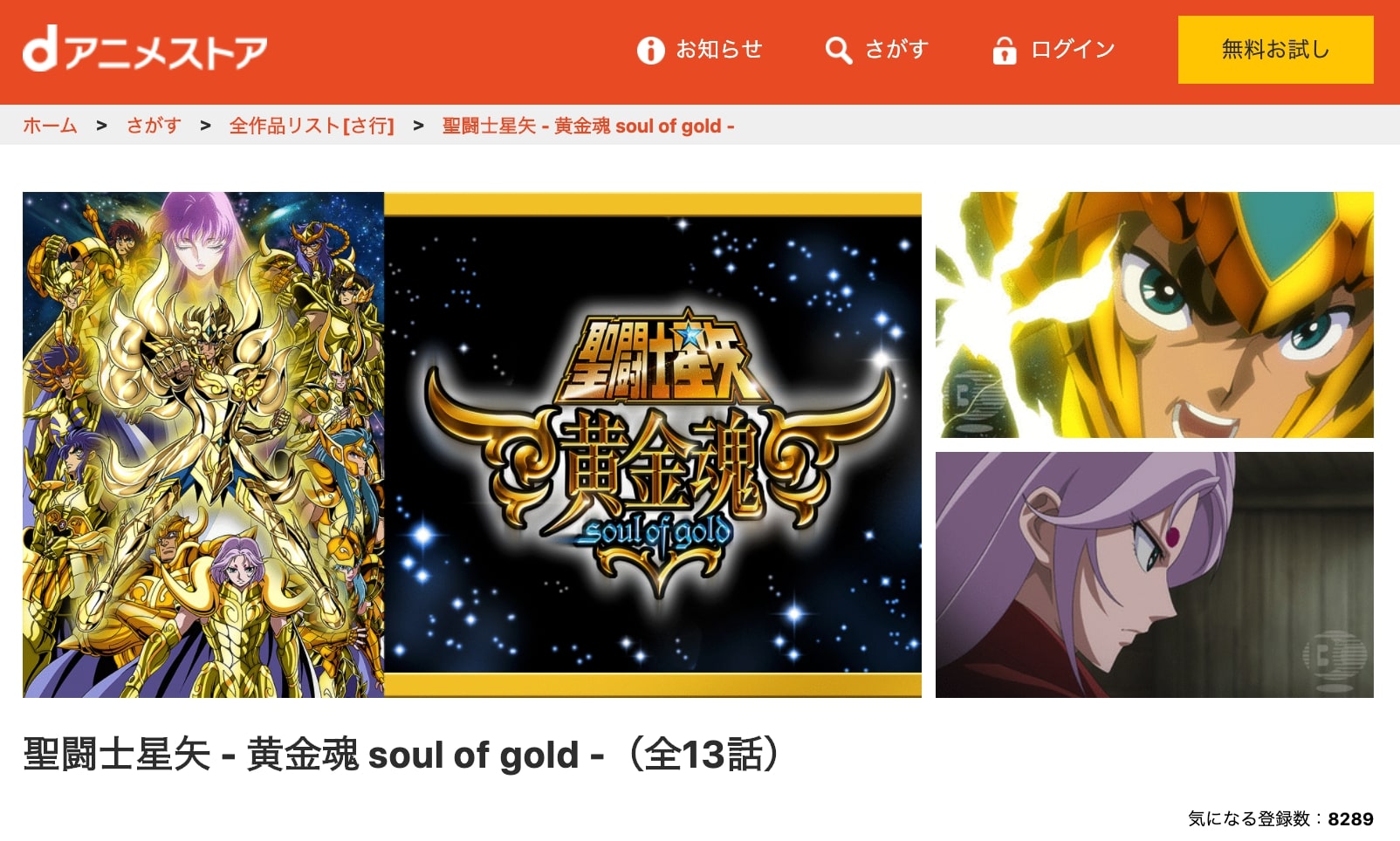This screenshot has width=1400, height=841.
Task: Click the magnifying glass search icon
Action: (x=839, y=51)
